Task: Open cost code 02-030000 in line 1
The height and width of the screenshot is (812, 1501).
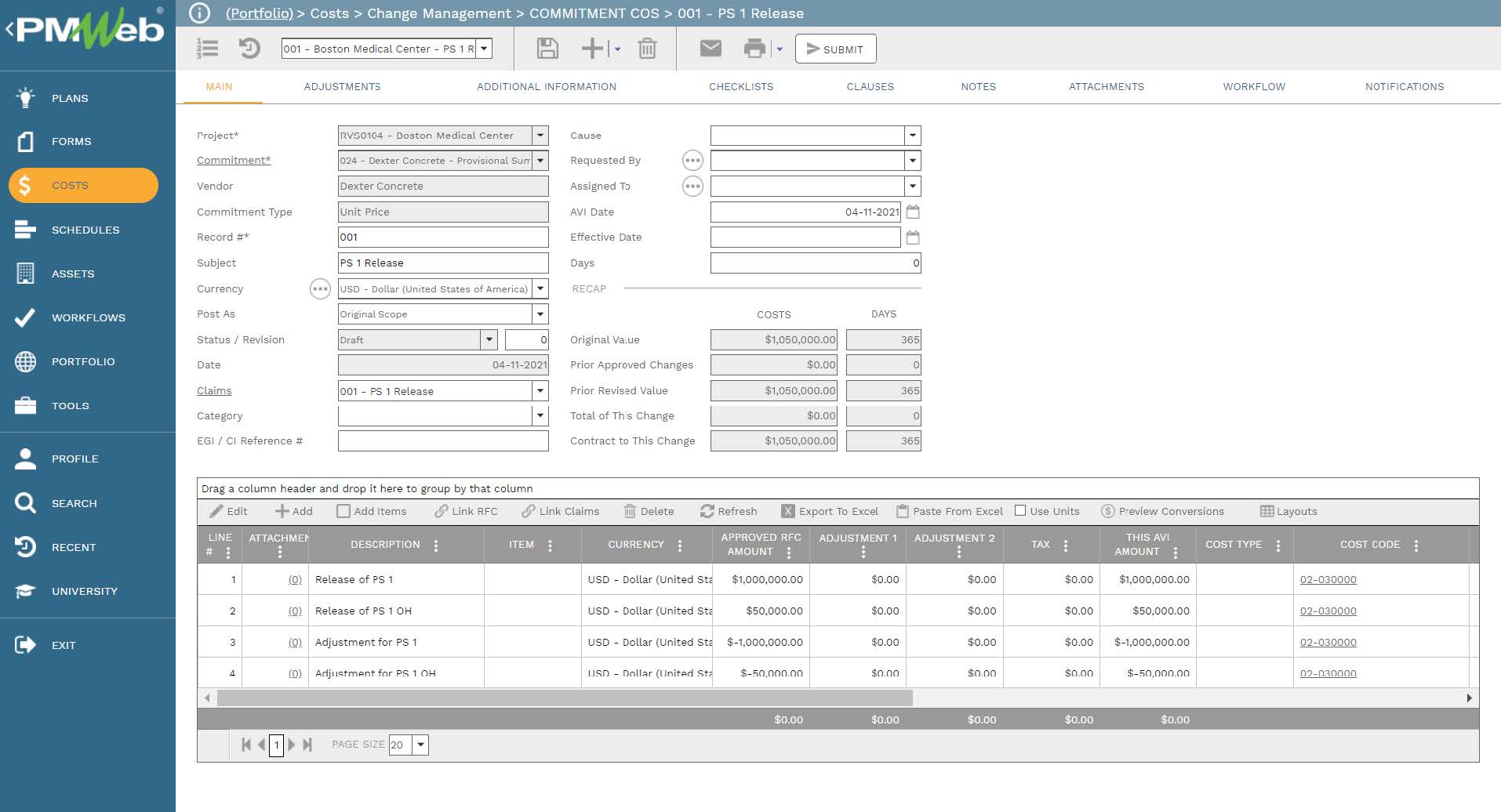Action: pyautogui.click(x=1328, y=580)
